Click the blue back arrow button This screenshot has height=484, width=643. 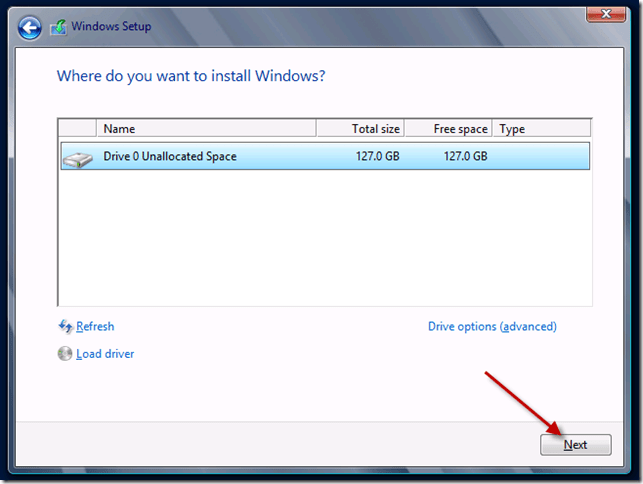tap(30, 27)
